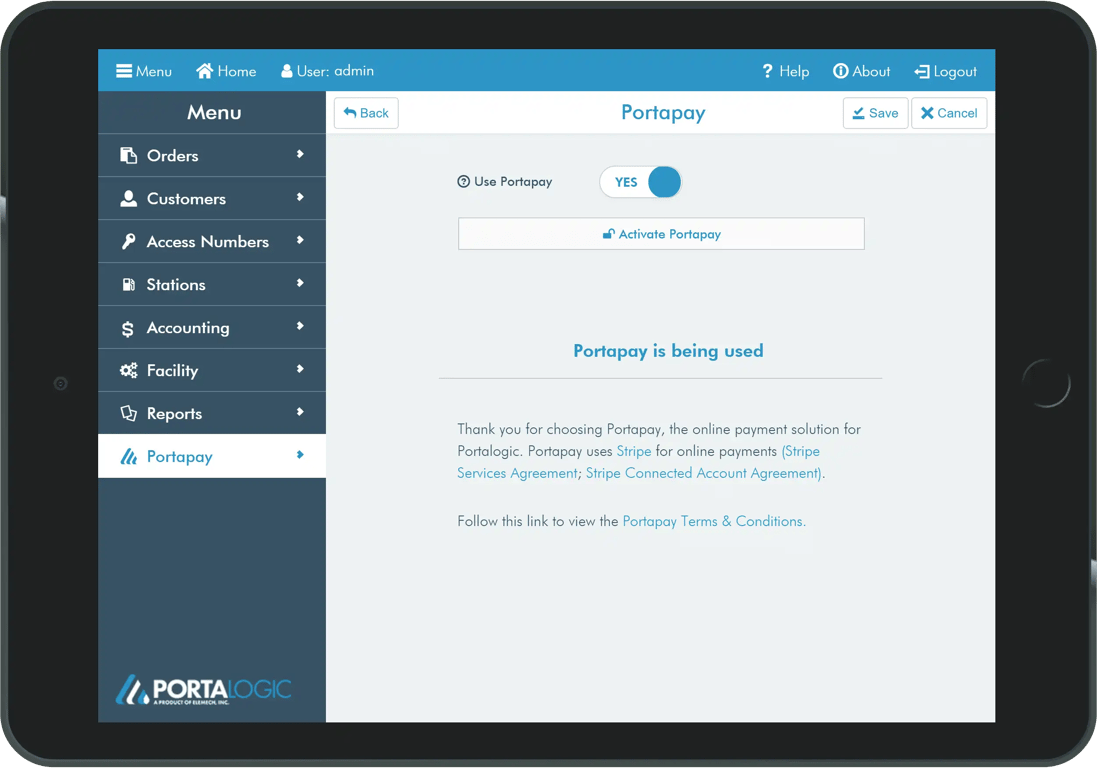The image size is (1097, 768).
Task: Open the About page
Action: point(861,71)
